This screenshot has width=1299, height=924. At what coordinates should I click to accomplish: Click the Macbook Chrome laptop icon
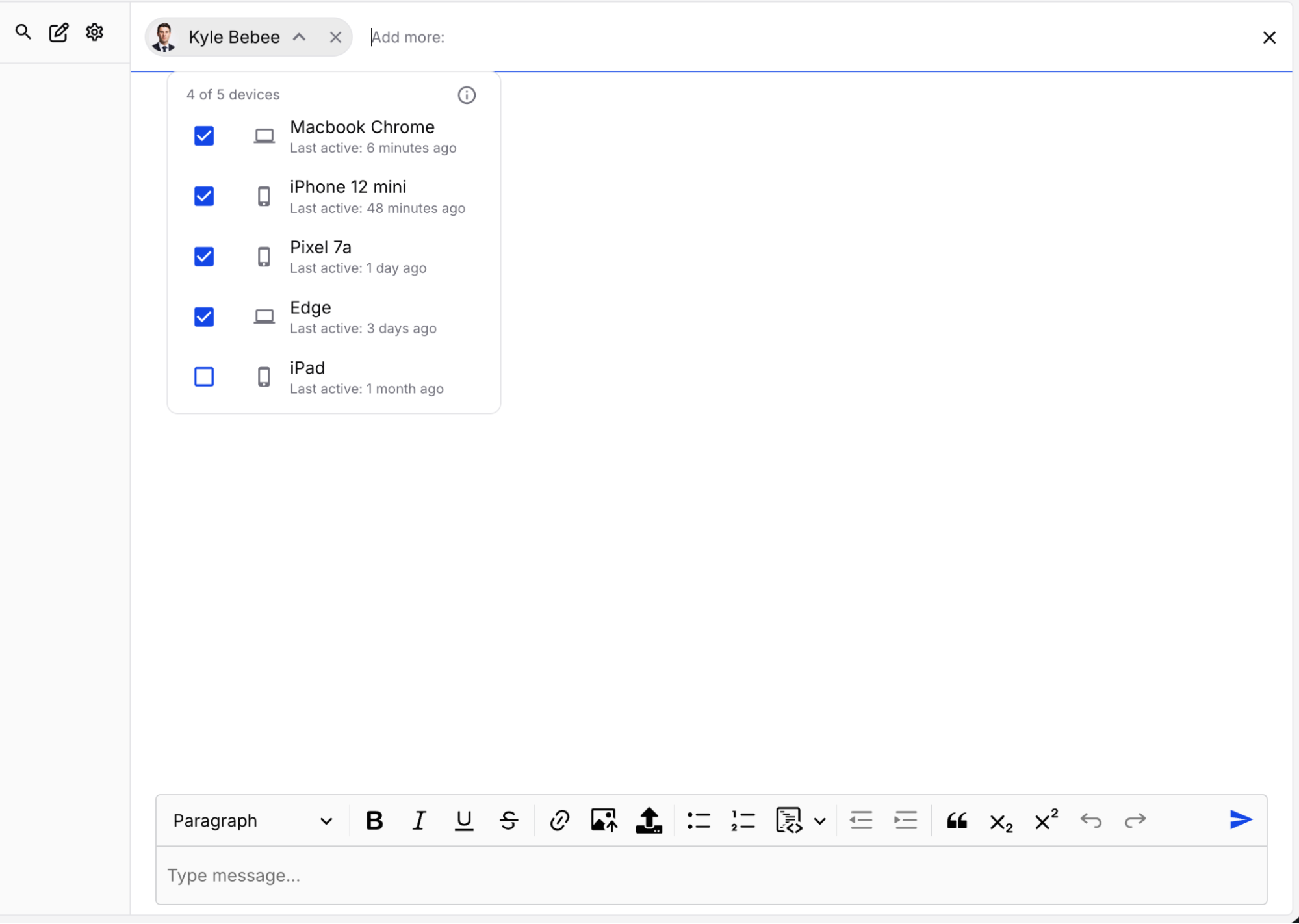264,136
